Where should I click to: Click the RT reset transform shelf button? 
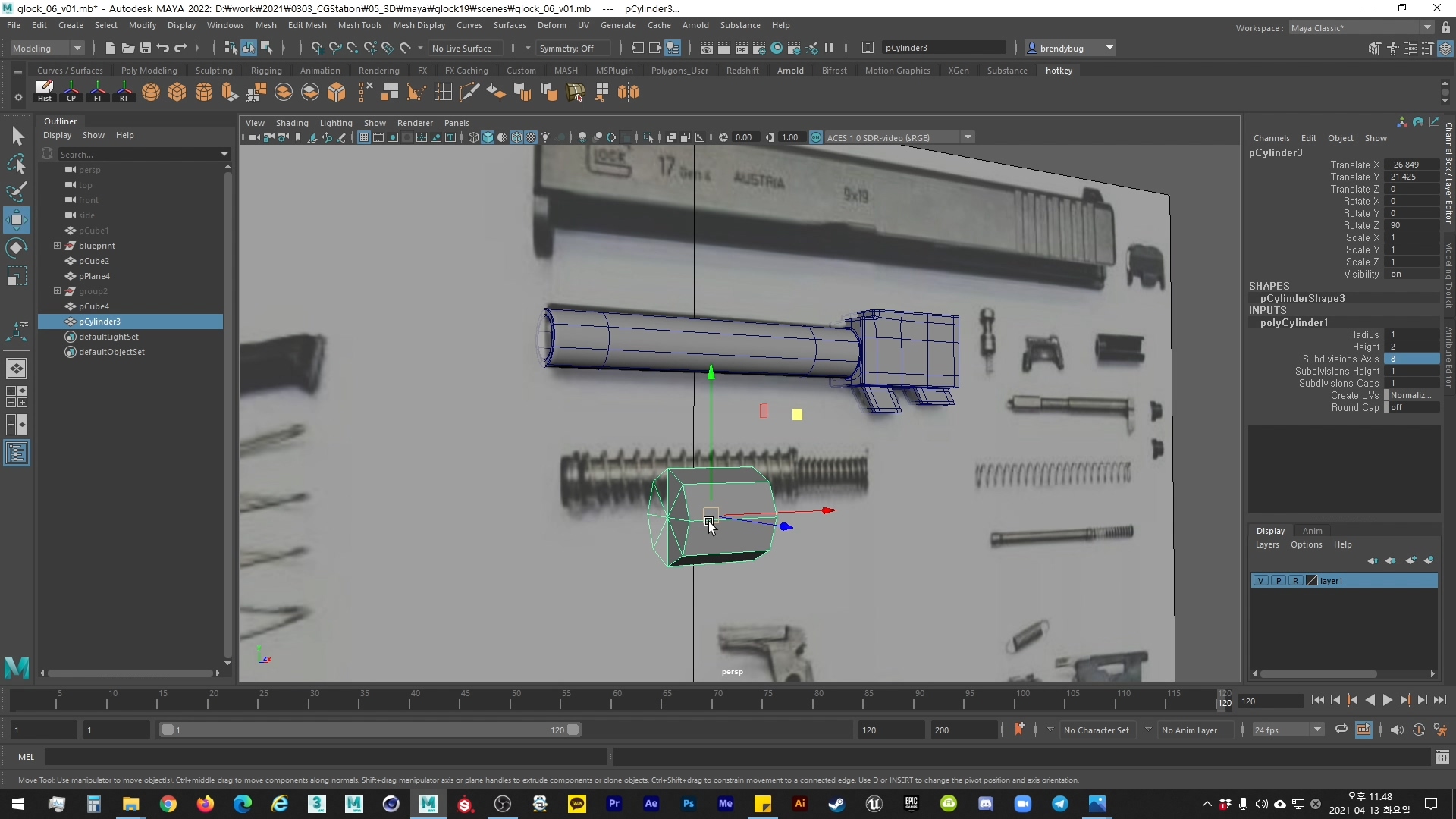click(124, 92)
